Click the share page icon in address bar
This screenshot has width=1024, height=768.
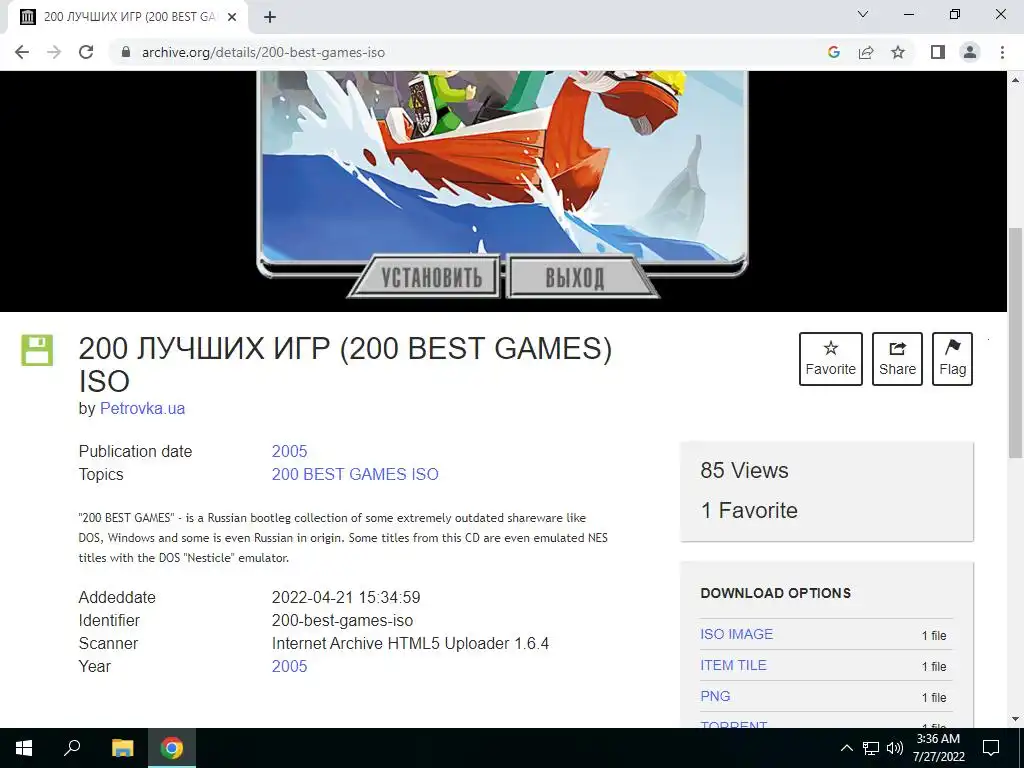tap(866, 52)
